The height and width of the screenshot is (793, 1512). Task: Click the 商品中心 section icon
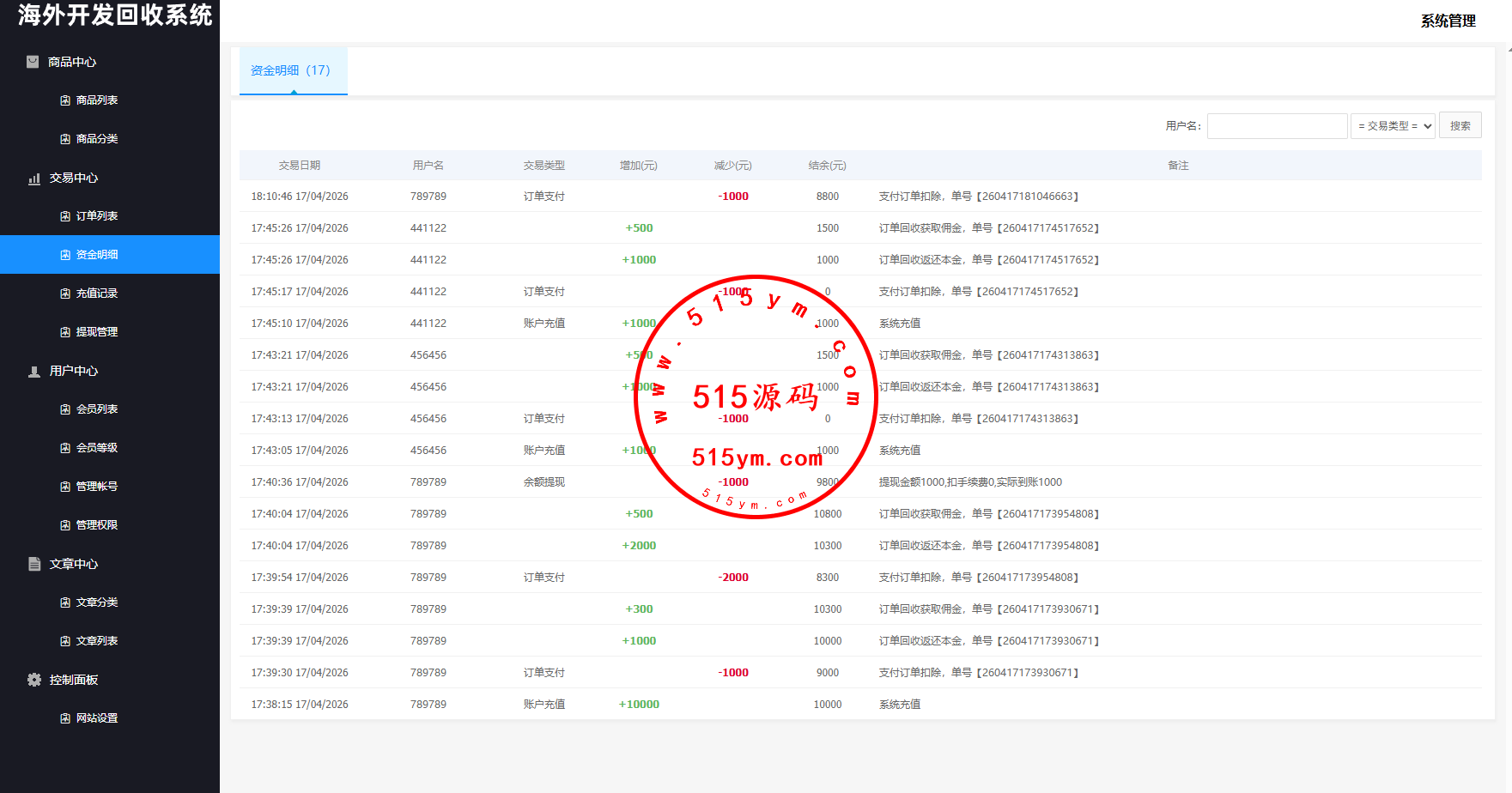[x=33, y=62]
